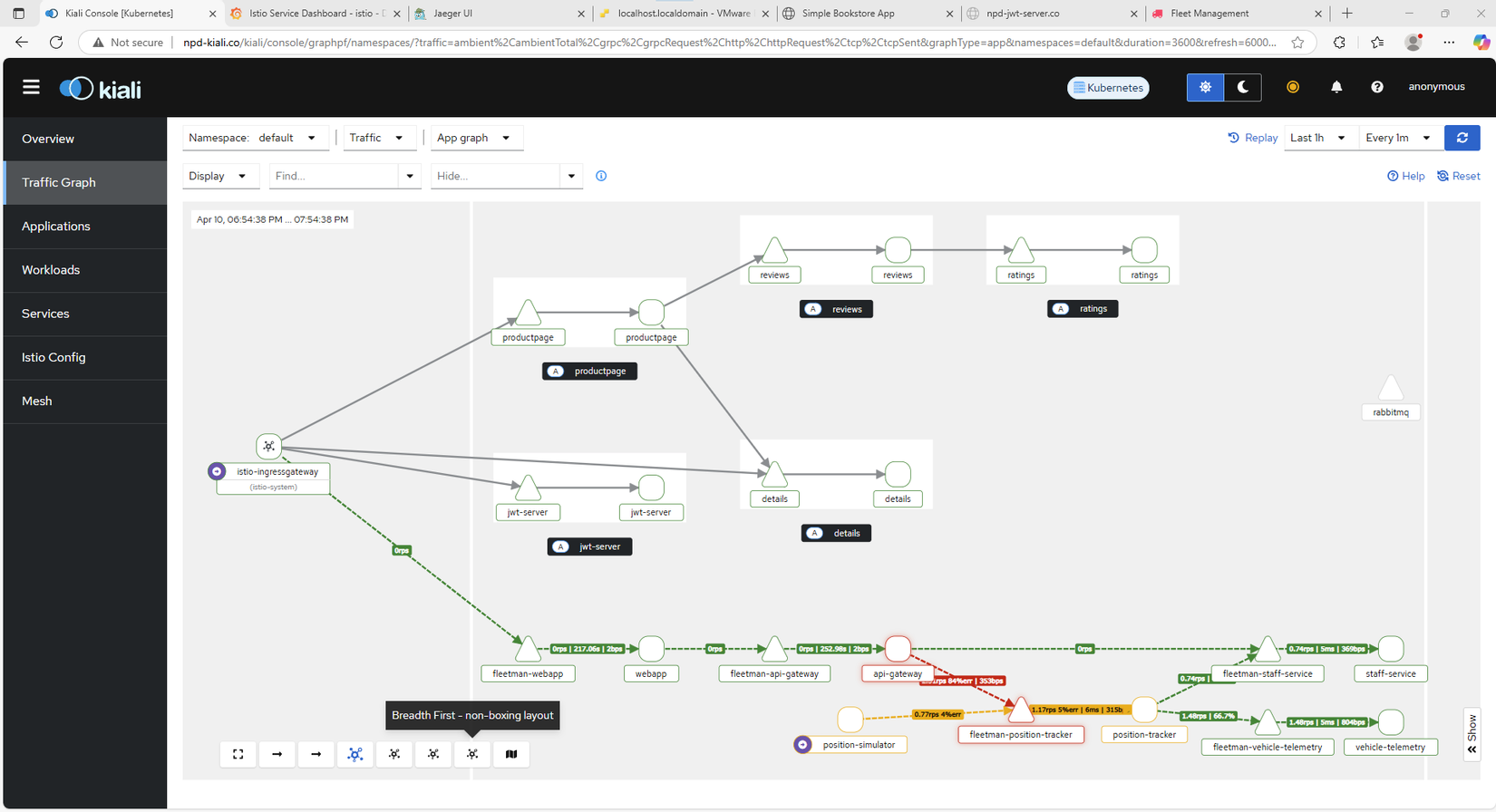
Task: Select the fleetman-vehicle-telemetry triangle node
Action: (1268, 722)
